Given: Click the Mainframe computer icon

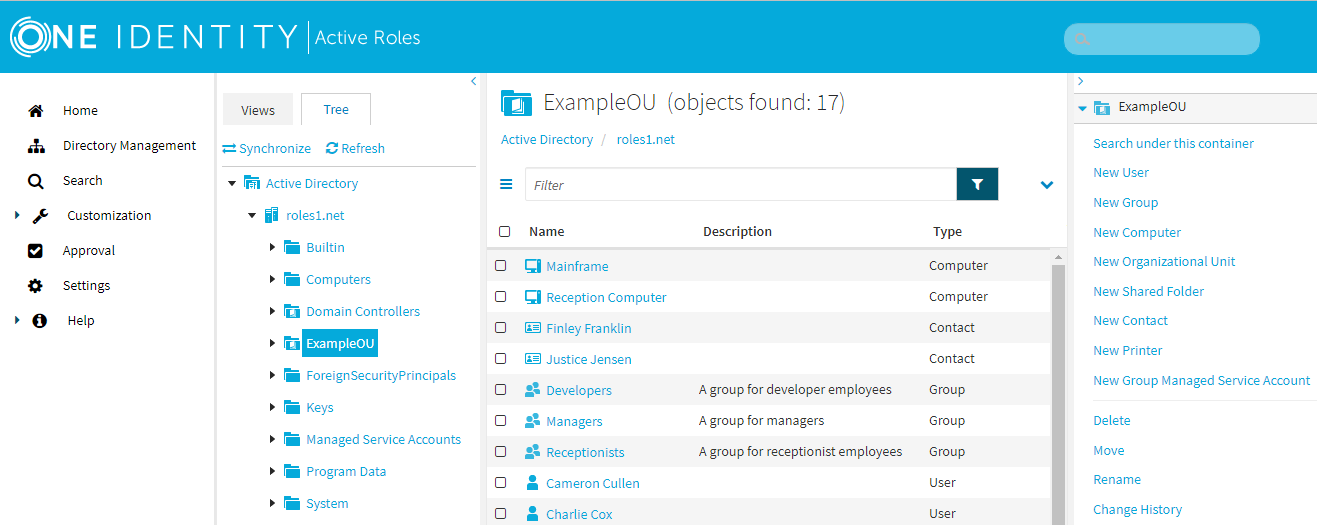Looking at the screenshot, I should pos(532,266).
